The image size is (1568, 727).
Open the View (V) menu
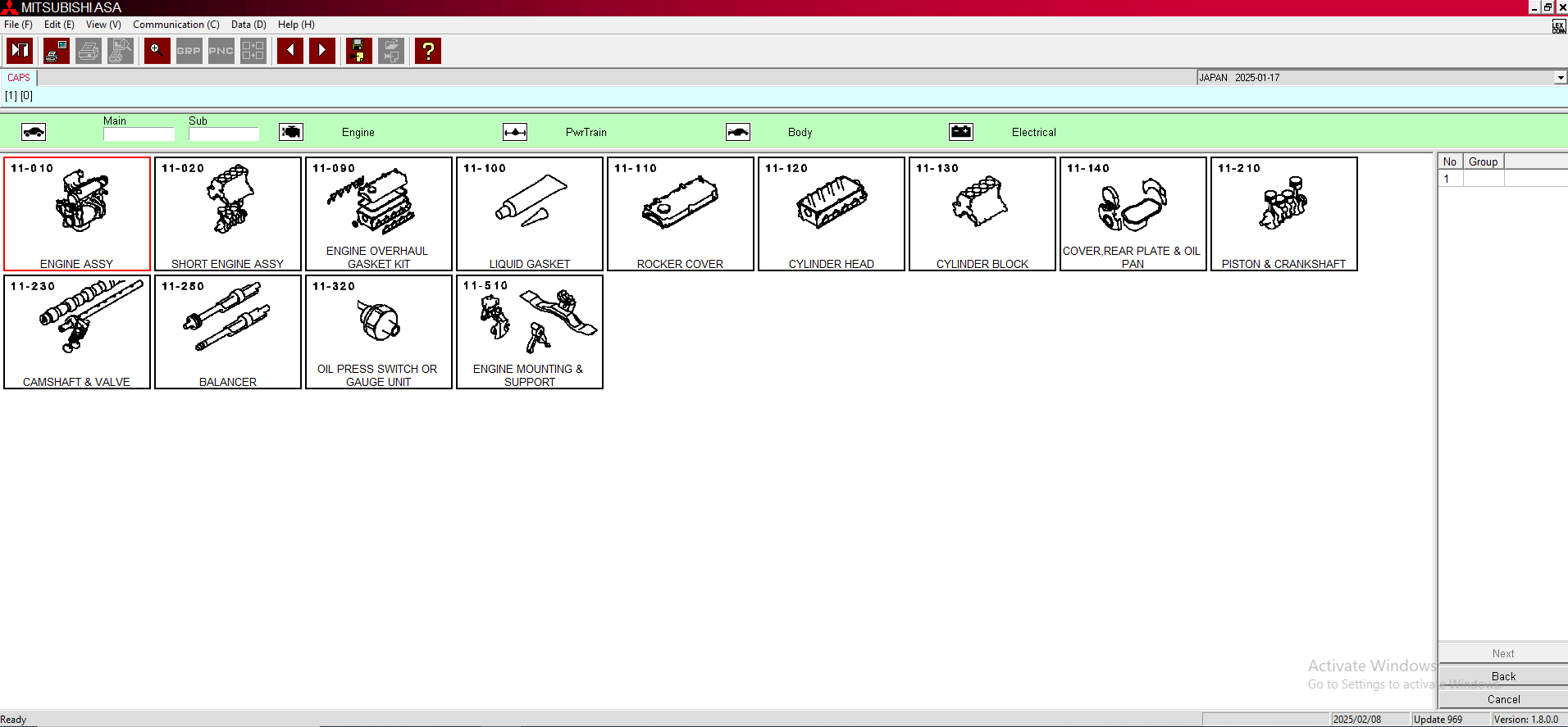tap(103, 25)
